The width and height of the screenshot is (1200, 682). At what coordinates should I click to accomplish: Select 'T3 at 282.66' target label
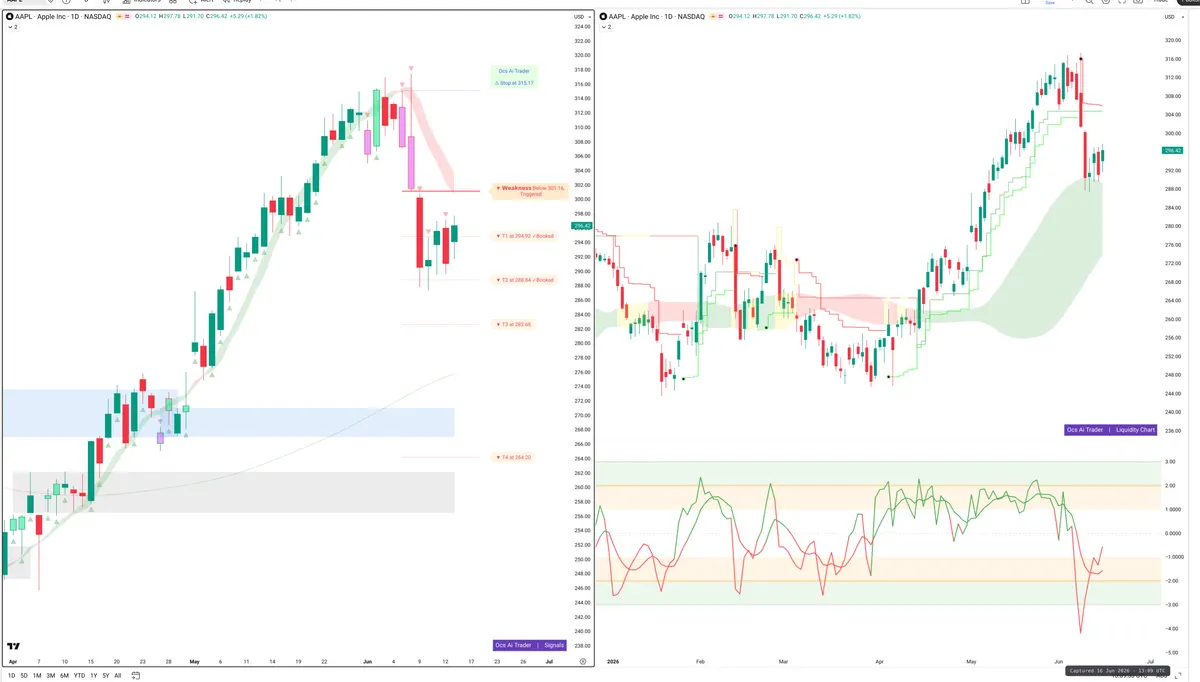coord(514,324)
